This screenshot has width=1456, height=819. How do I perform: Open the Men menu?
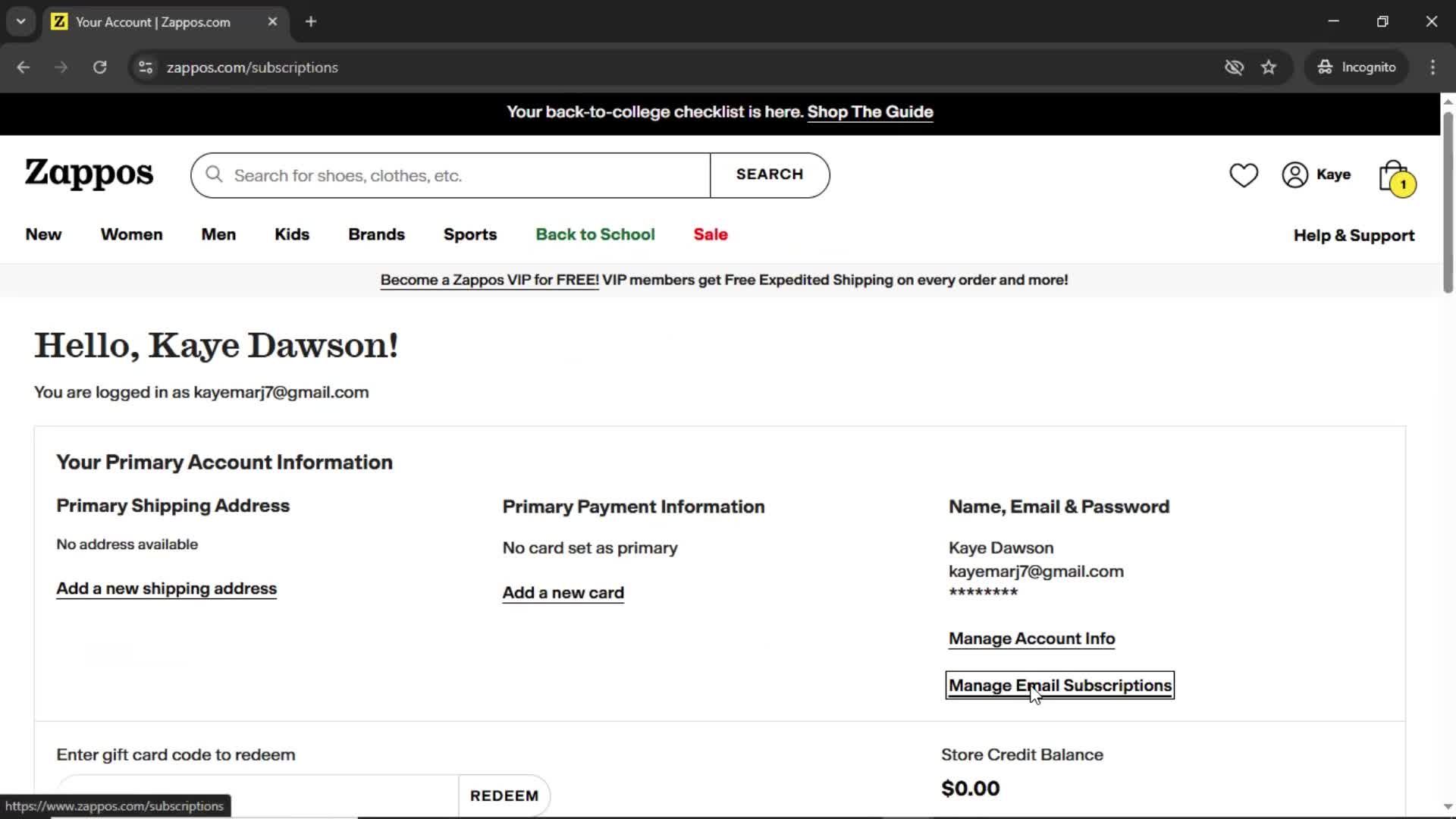218,235
